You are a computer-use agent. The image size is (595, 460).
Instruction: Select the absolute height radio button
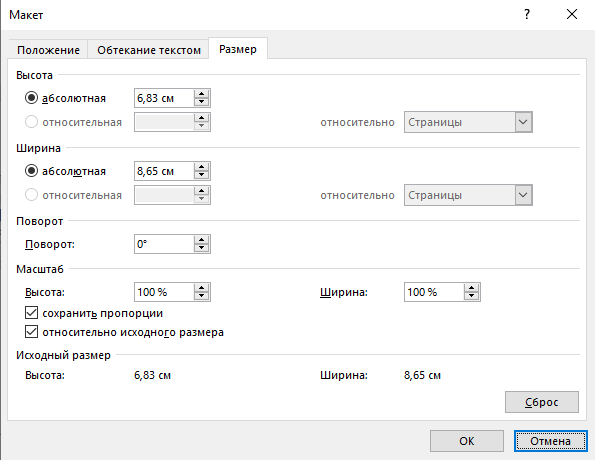(x=31, y=98)
